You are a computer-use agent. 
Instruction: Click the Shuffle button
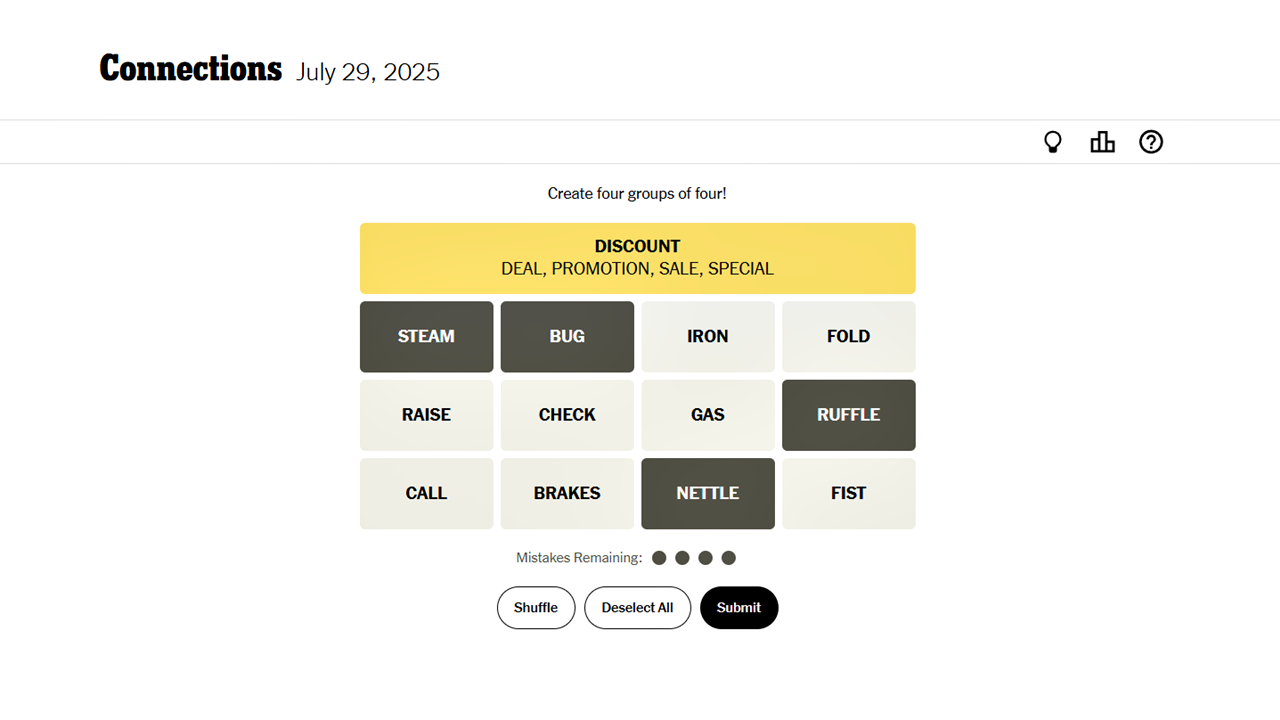point(536,607)
